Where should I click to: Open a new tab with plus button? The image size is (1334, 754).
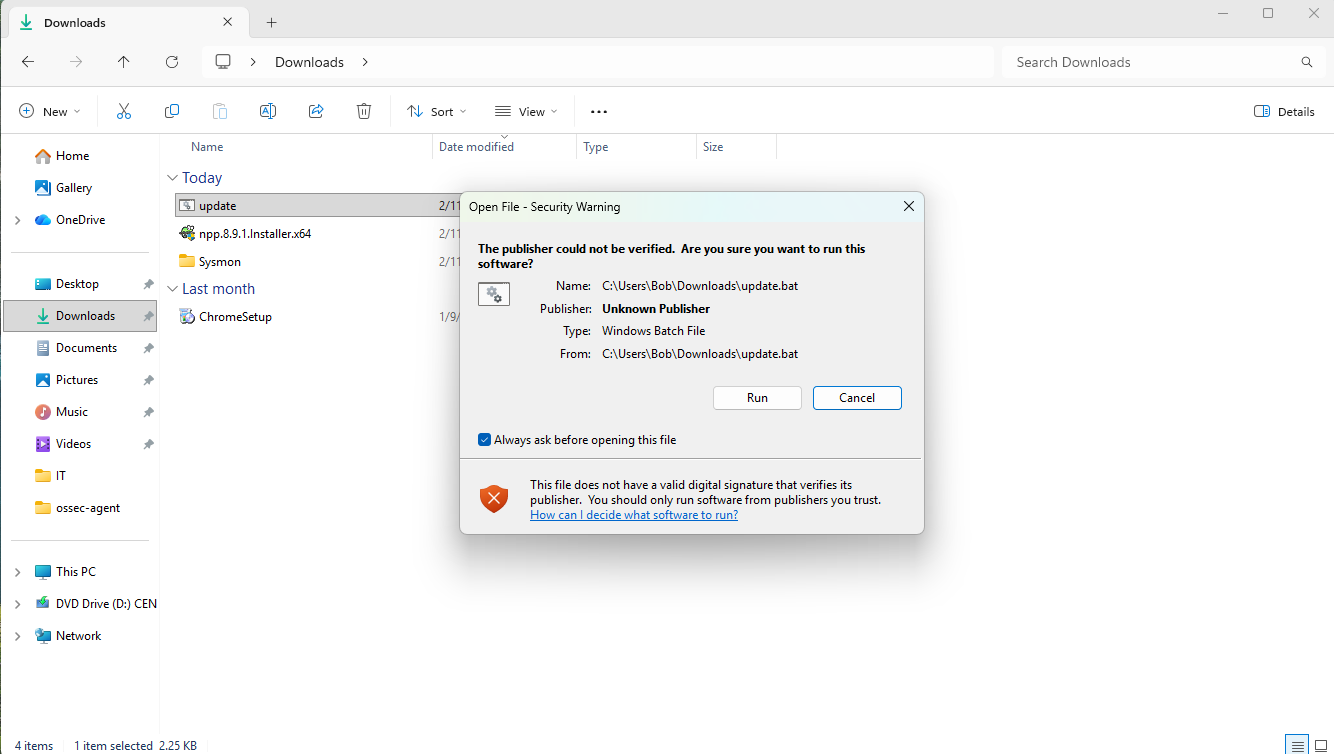[271, 22]
